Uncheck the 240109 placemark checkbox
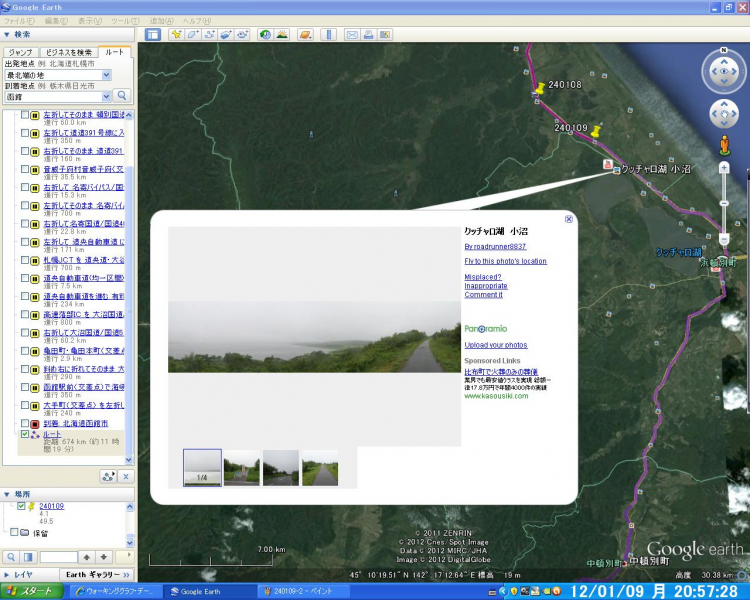750x600 pixels. pyautogui.click(x=21, y=506)
